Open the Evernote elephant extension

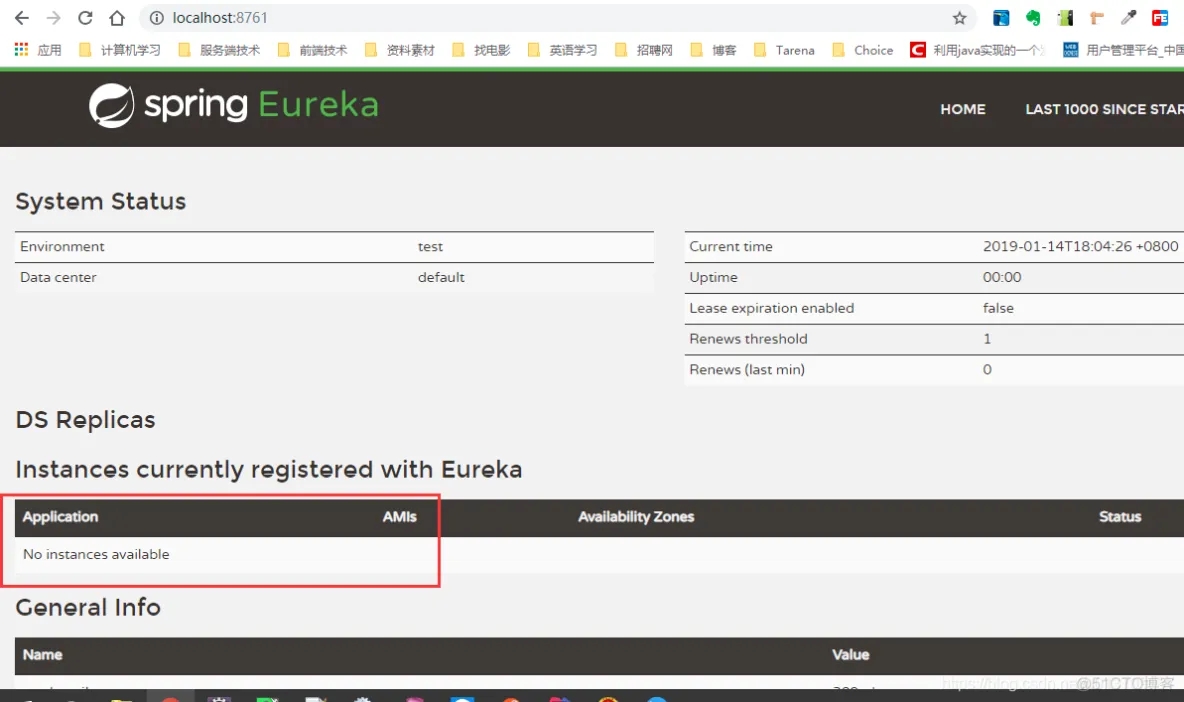pos(1033,18)
